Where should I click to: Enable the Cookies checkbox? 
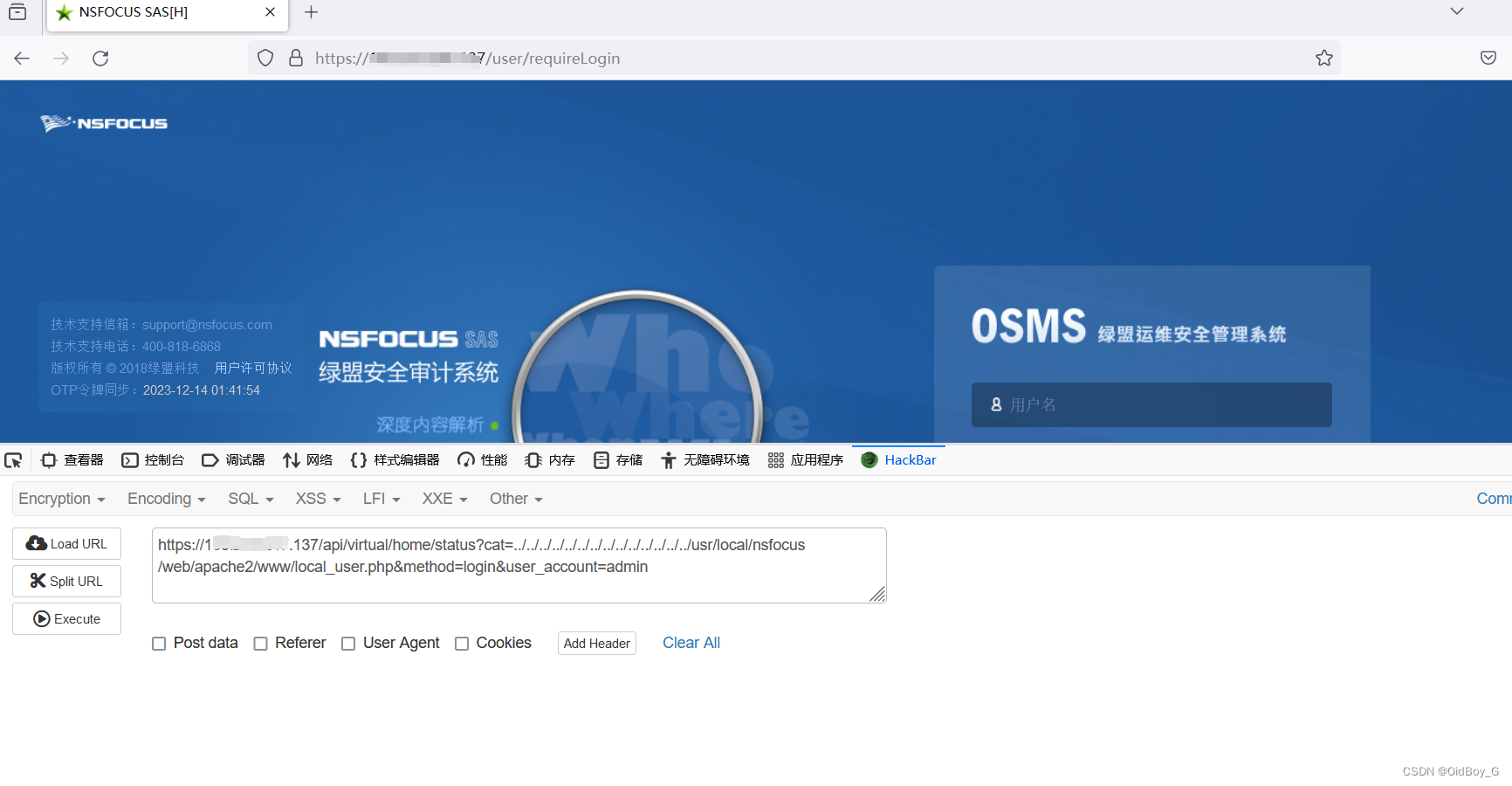462,644
